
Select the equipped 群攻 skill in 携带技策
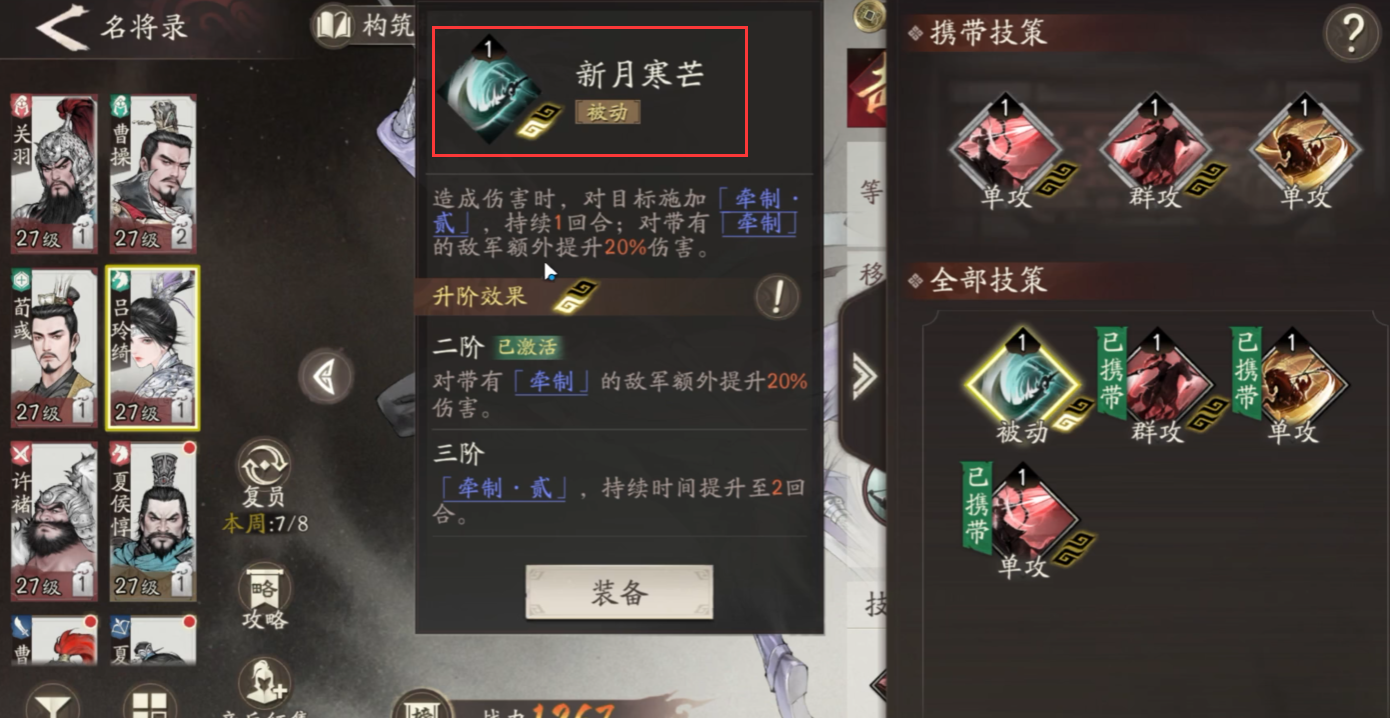(x=1155, y=150)
